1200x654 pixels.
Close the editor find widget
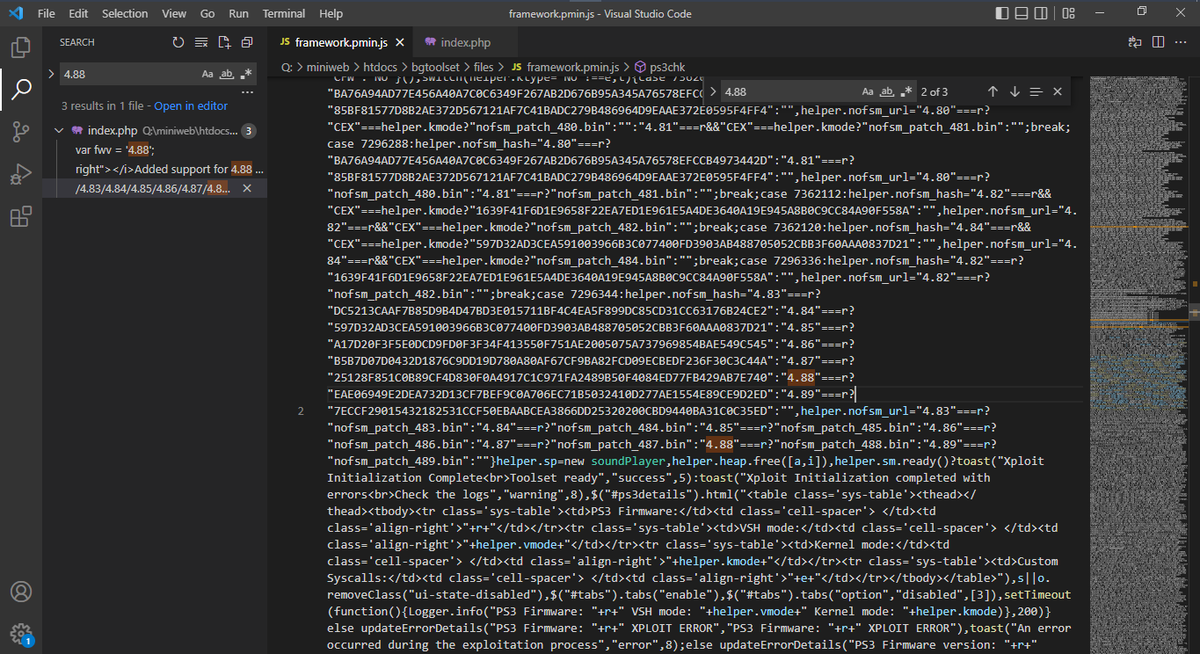pyautogui.click(x=1058, y=92)
